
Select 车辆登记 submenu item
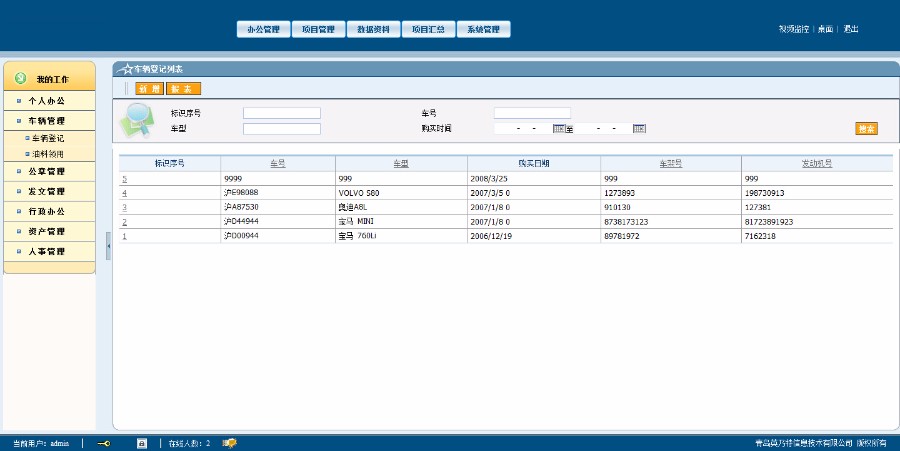tap(48, 138)
